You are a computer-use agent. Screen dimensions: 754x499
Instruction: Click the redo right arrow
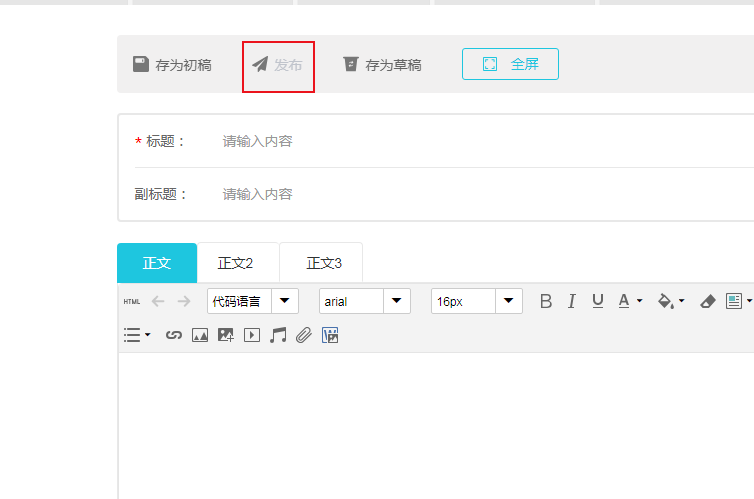(x=184, y=301)
